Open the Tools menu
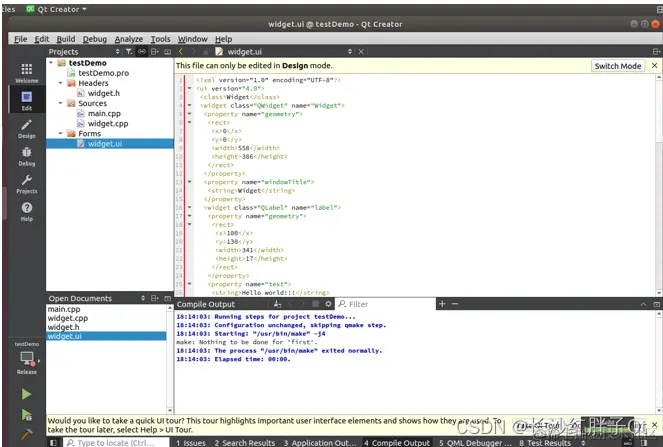 coord(160,39)
